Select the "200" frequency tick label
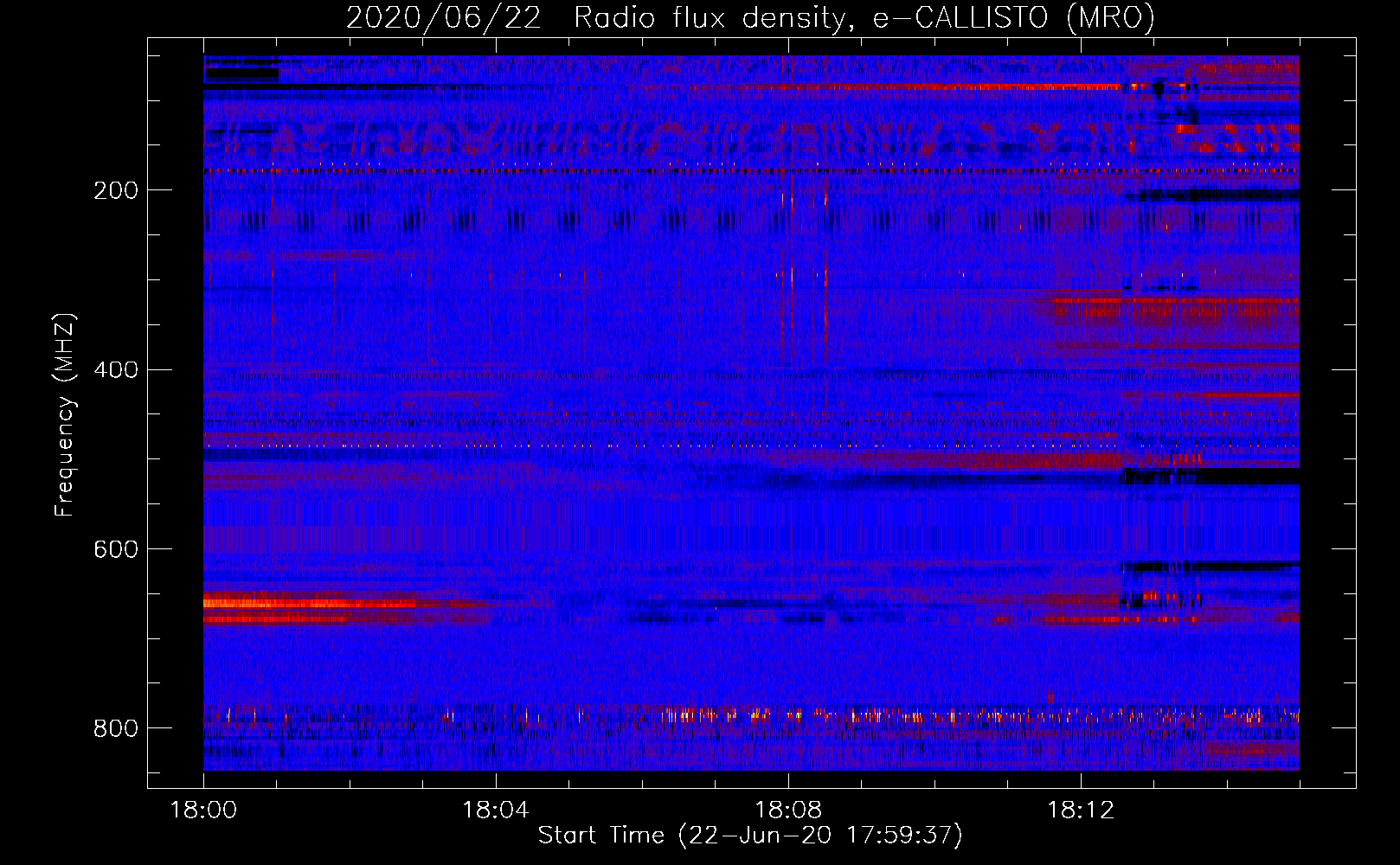This screenshot has height=865, width=1400. point(116,190)
